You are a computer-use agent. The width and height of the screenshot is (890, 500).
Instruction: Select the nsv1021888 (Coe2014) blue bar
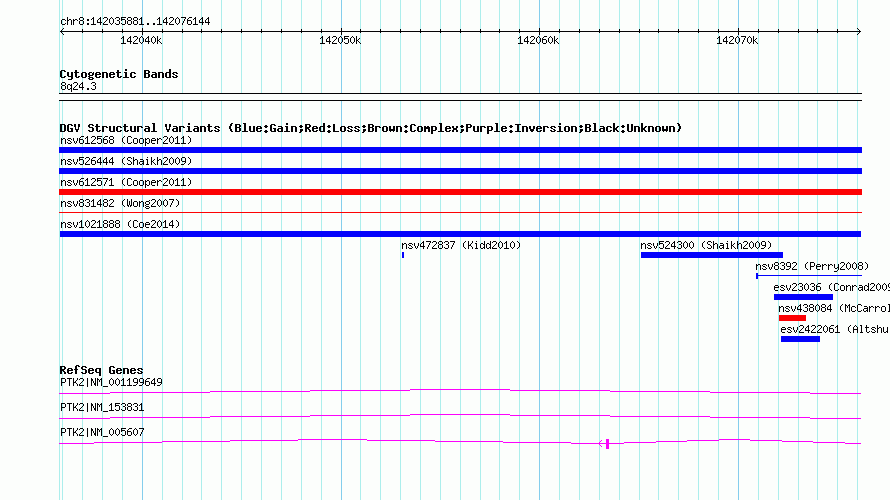[460, 234]
